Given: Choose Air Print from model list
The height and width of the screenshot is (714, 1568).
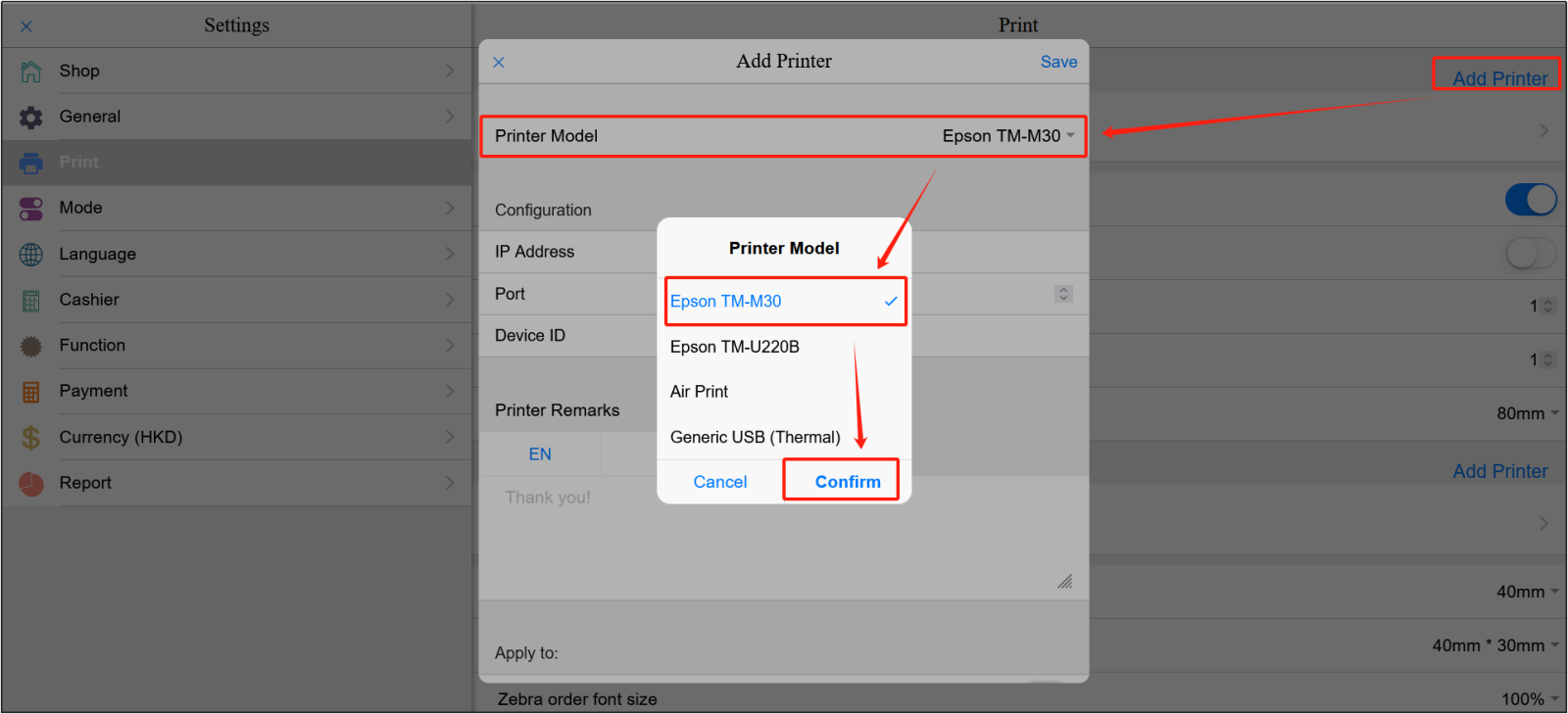Looking at the screenshot, I should [700, 392].
